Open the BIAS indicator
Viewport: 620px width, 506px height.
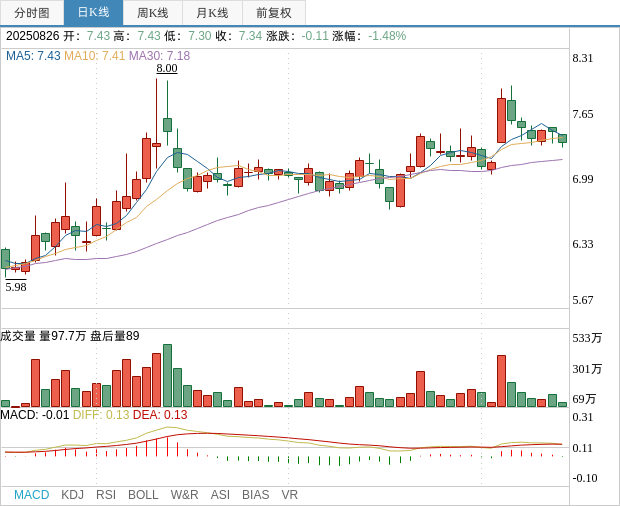coord(255,495)
